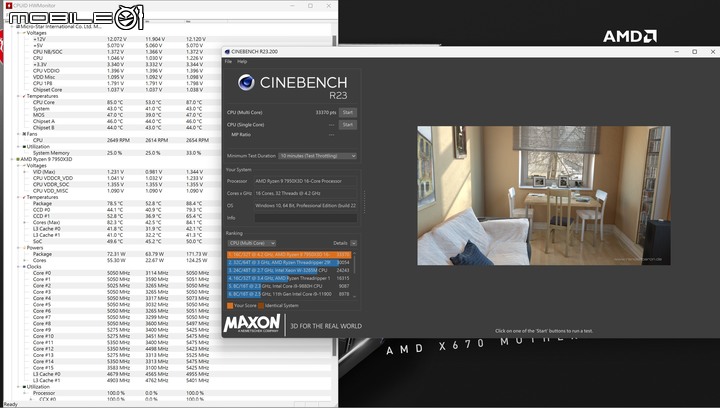Expand the Cores row under Powers
This screenshot has width=720, height=408.
coord(25,260)
